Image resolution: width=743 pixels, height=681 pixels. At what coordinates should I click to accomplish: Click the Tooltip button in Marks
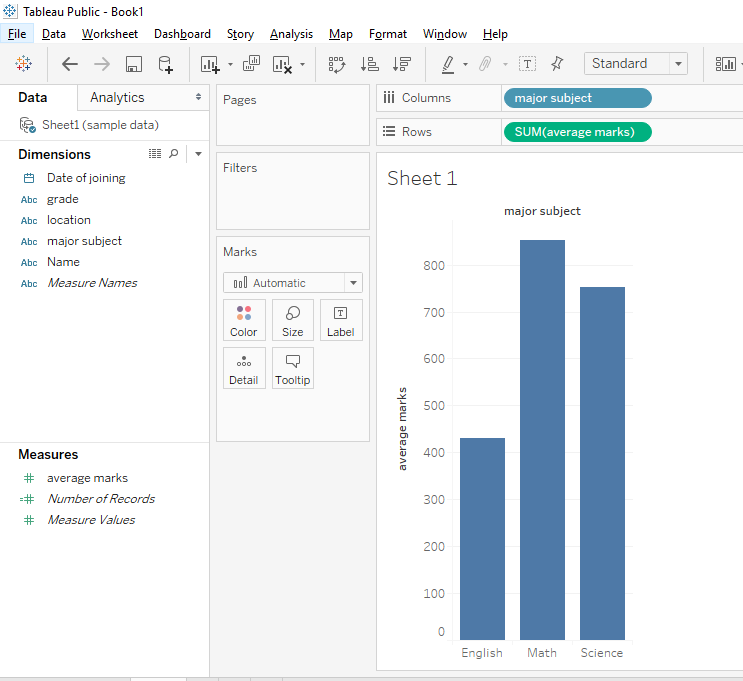(x=293, y=368)
